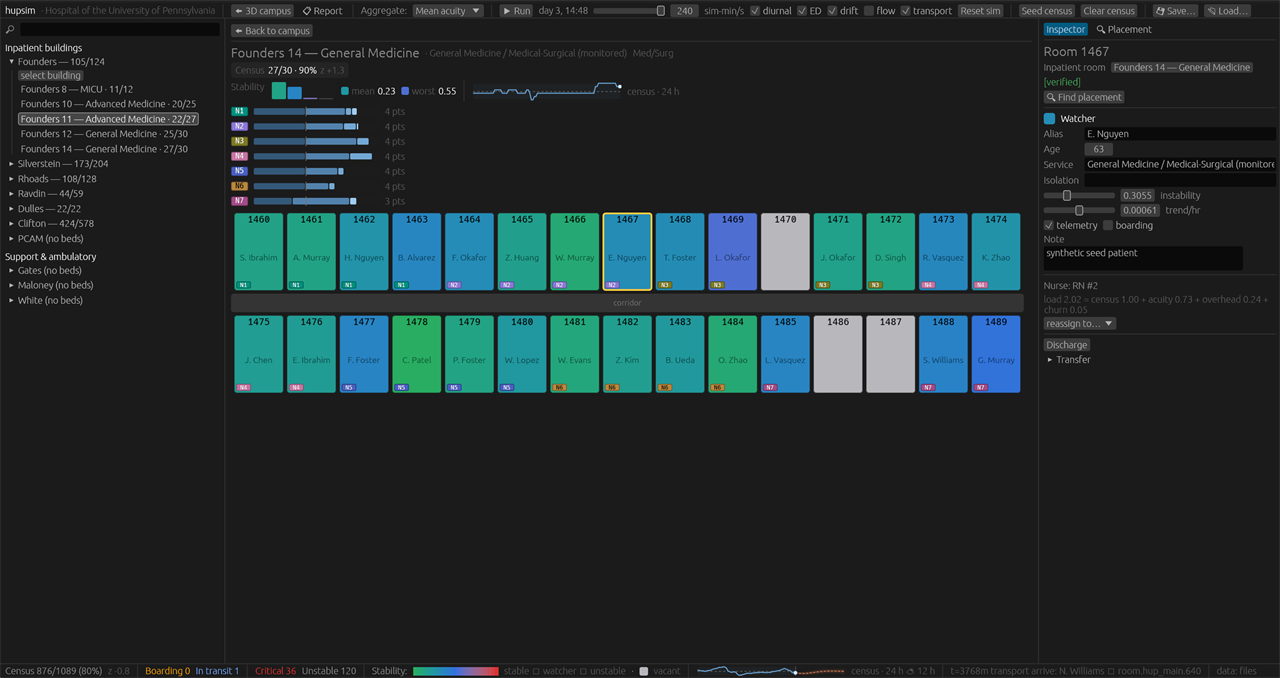The height and width of the screenshot is (678, 1280).
Task: Select room 1489 G. Murray
Action: point(996,354)
